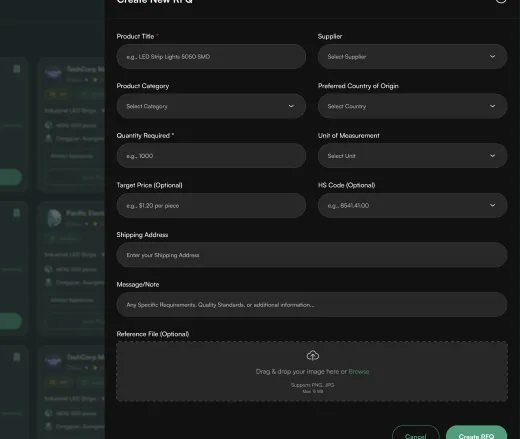The image size is (520, 439).
Task: Click the Quantity Required input field
Action: tap(211, 156)
